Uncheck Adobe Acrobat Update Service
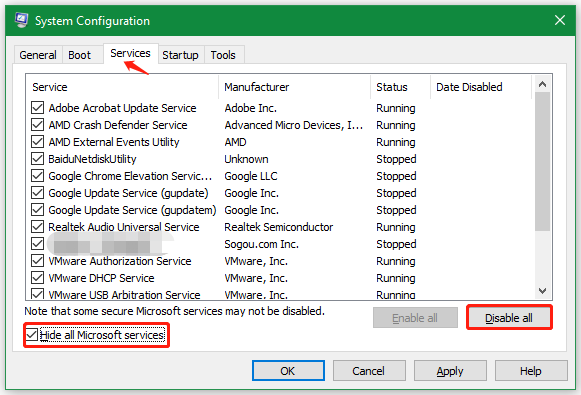The height and width of the screenshot is (395, 581). coord(37,108)
